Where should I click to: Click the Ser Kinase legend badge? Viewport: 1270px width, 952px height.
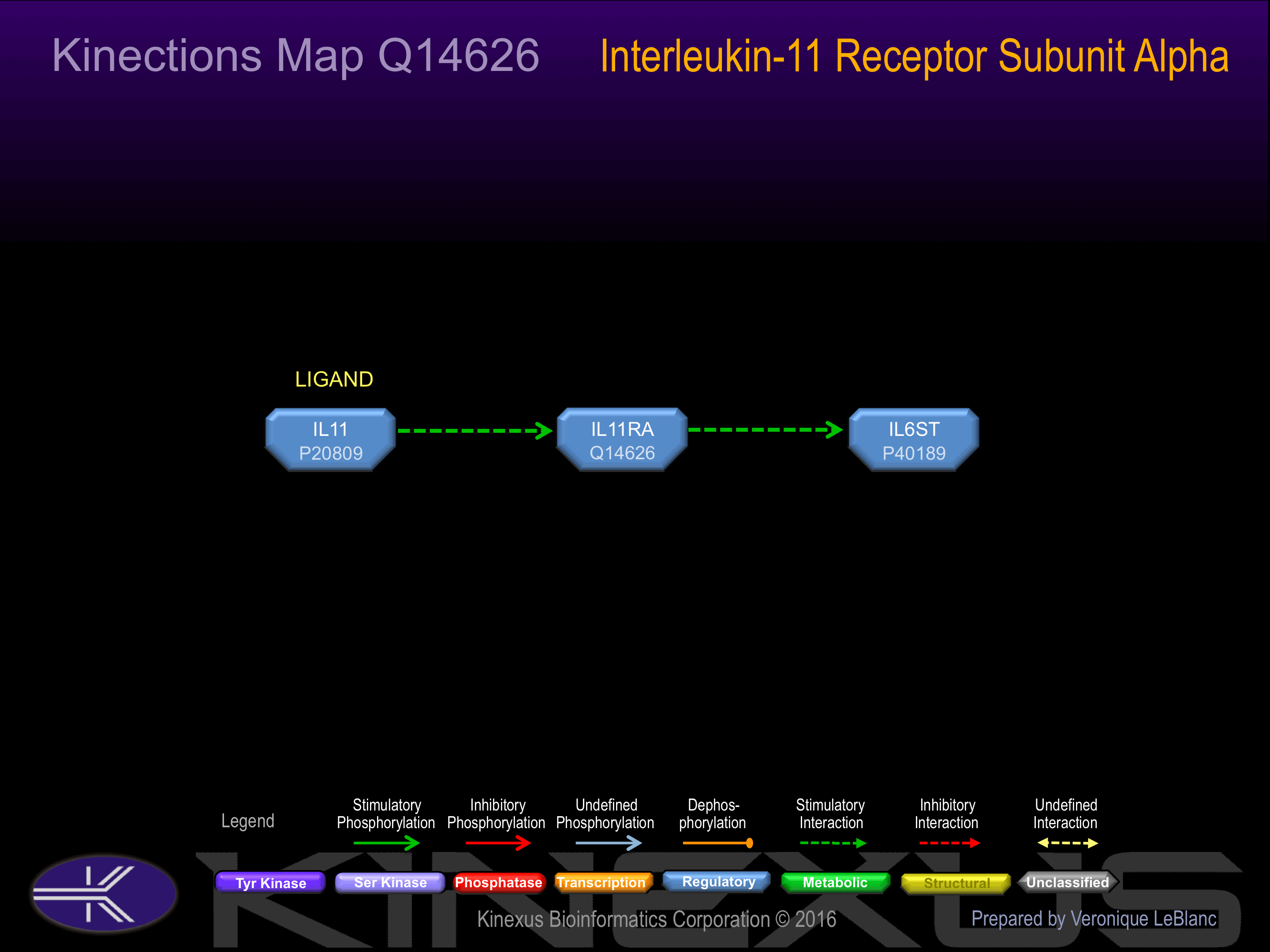(390, 882)
